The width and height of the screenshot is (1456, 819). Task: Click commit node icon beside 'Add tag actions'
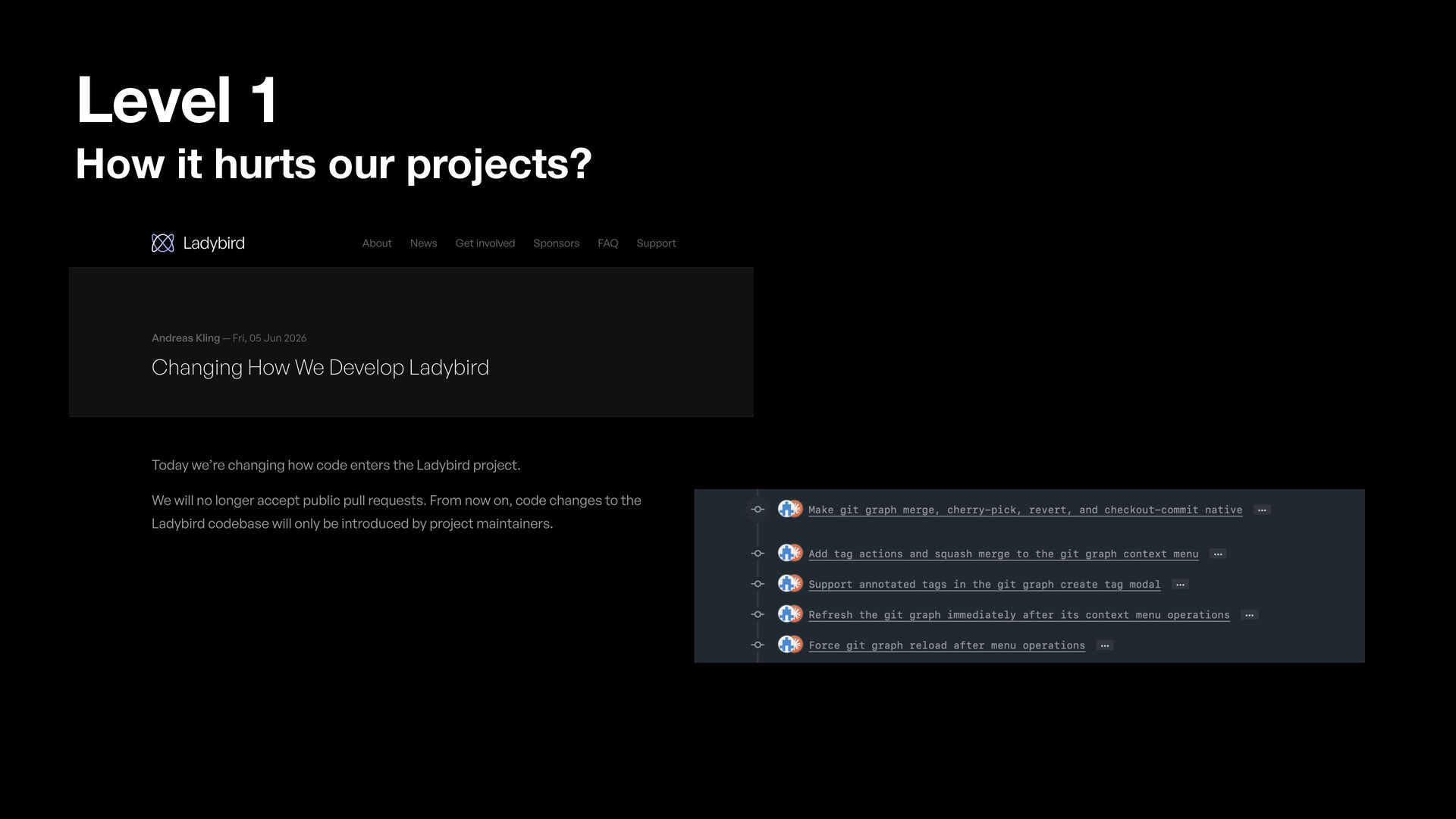point(758,554)
